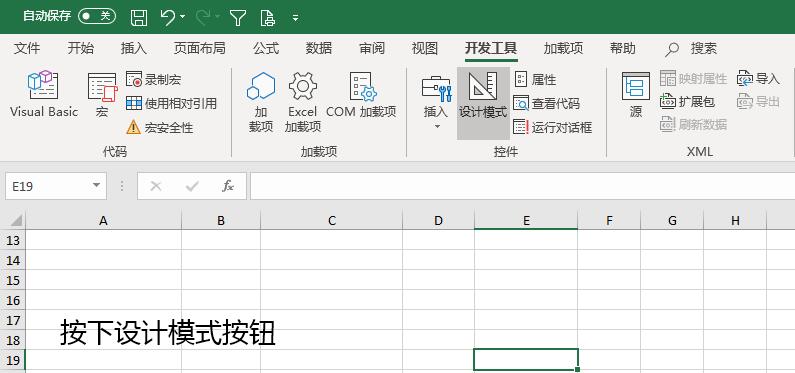Click the Enter checkmark formula bar icon
This screenshot has width=795, height=373.
(x=192, y=186)
